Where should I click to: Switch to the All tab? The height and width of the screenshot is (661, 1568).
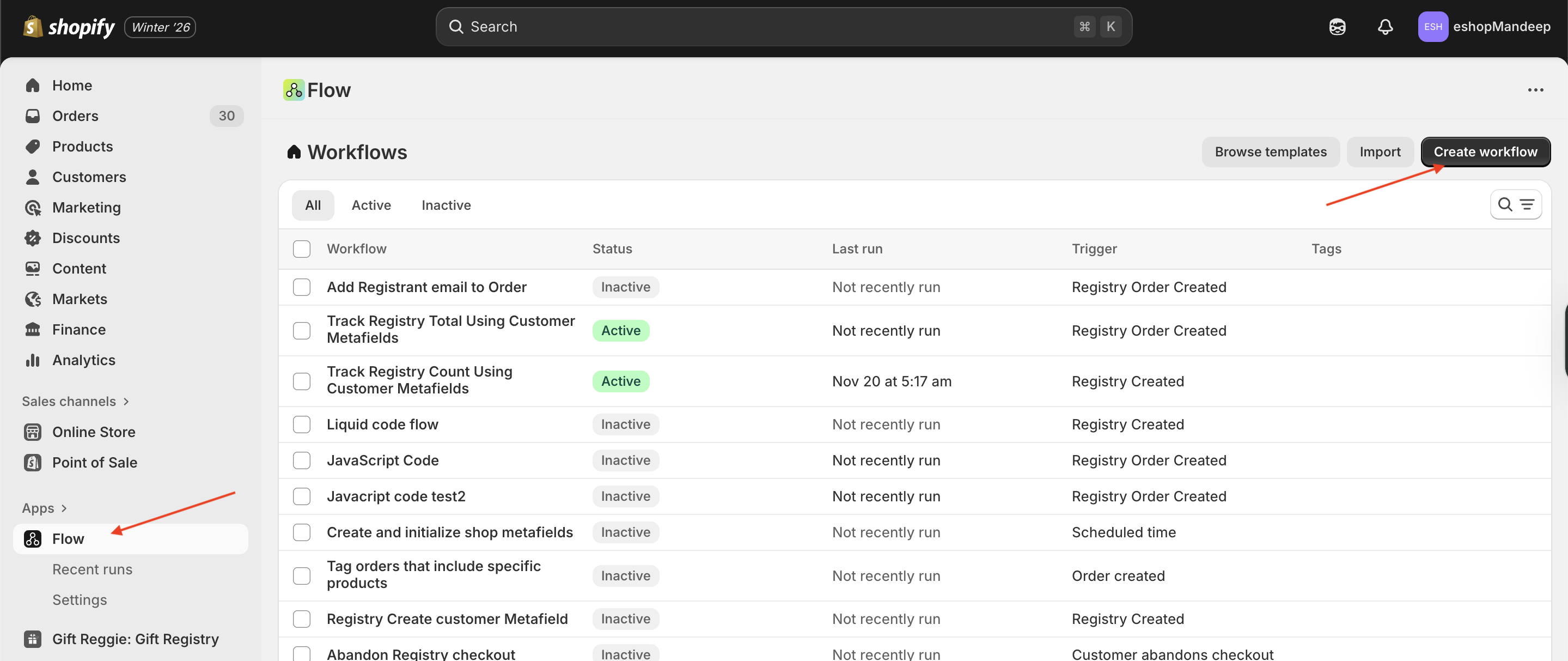coord(313,205)
